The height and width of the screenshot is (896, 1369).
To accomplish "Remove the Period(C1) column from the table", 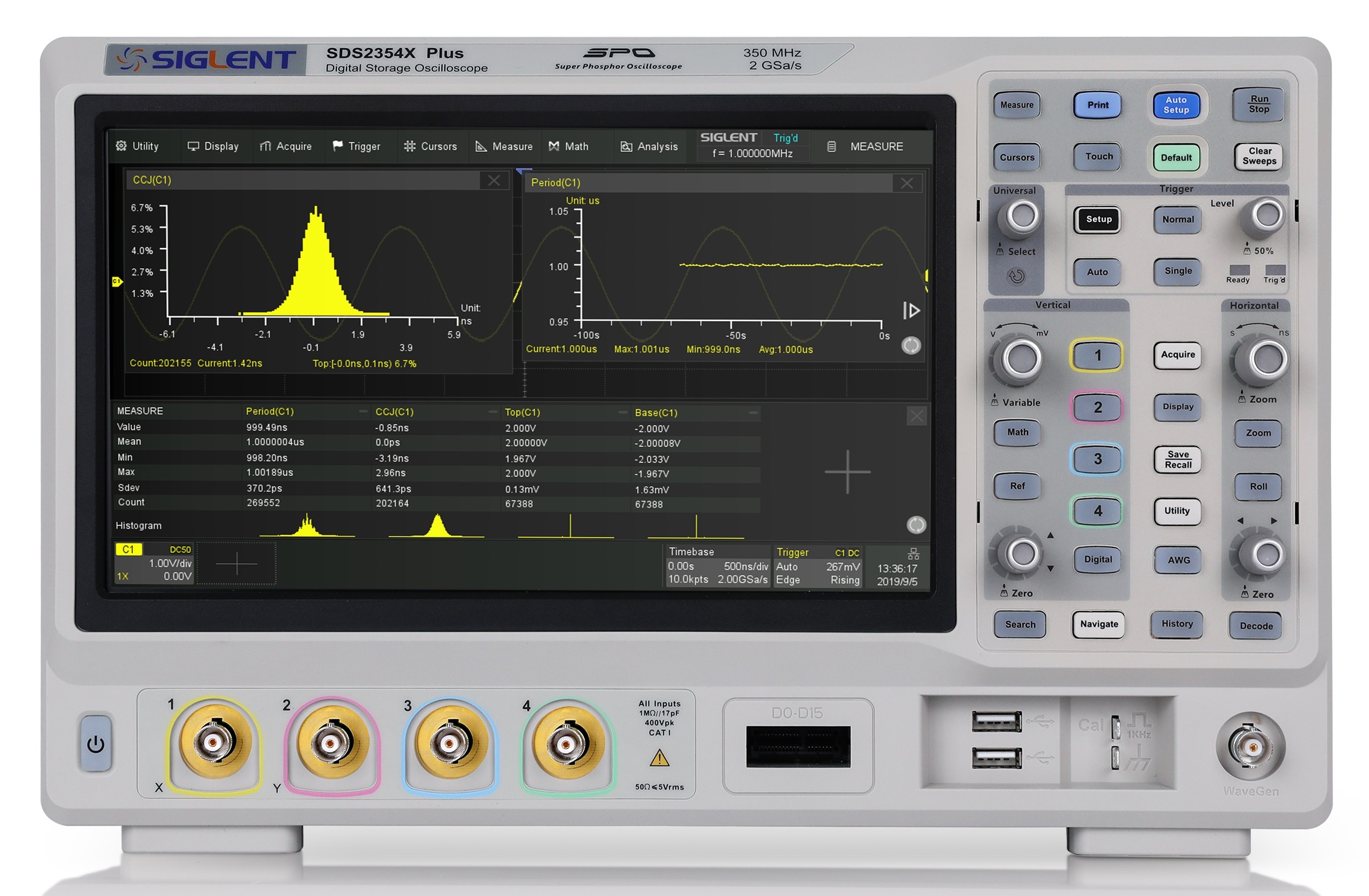I will tap(363, 411).
